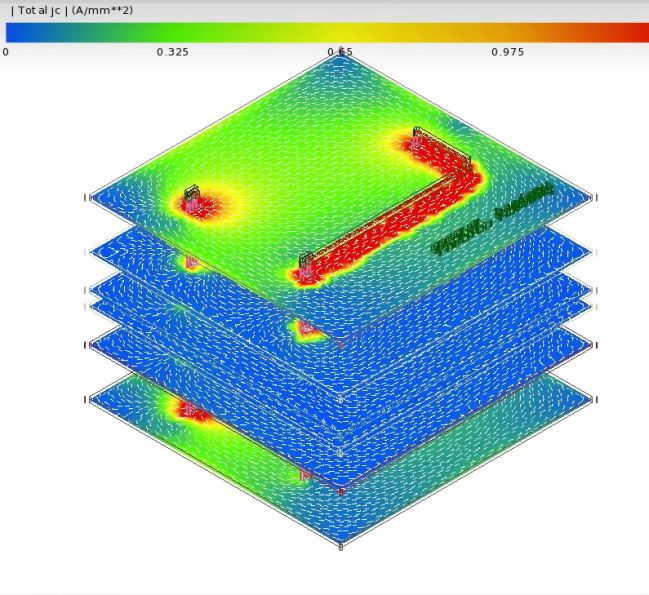Screen dimensions: 649x595
Task: Select the bottom corner vertex of lowest layer
Action: point(341,547)
